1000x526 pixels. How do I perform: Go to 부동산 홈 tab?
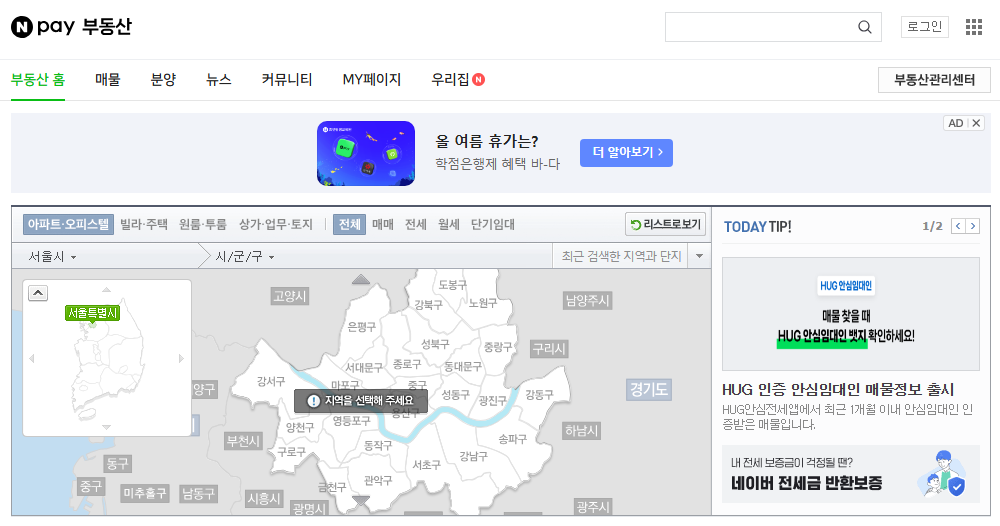38,80
